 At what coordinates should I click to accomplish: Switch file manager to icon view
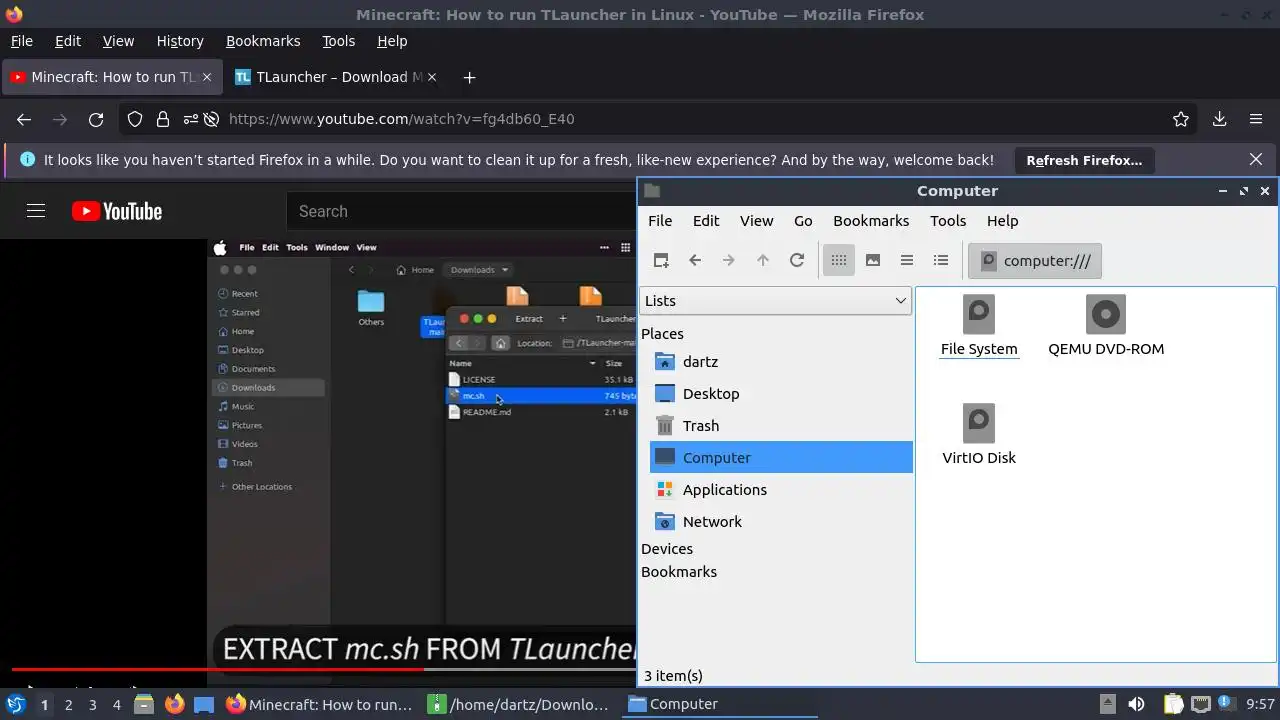(x=839, y=260)
